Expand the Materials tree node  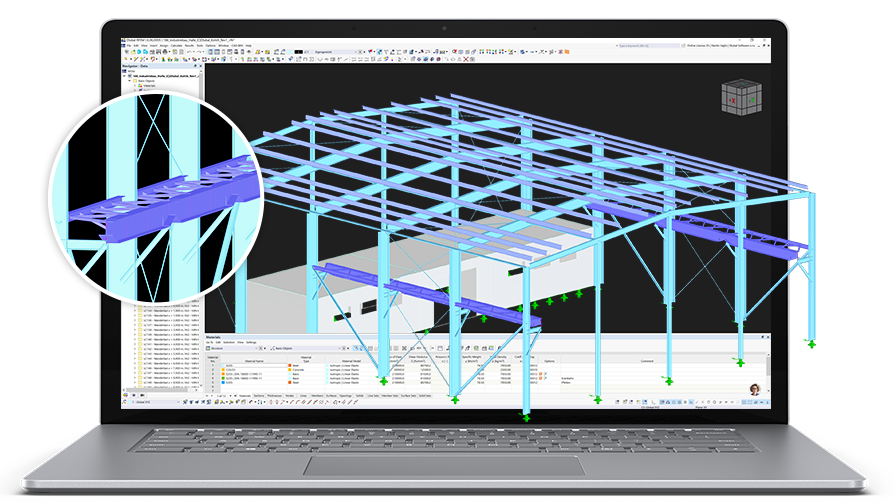pyautogui.click(x=135, y=85)
